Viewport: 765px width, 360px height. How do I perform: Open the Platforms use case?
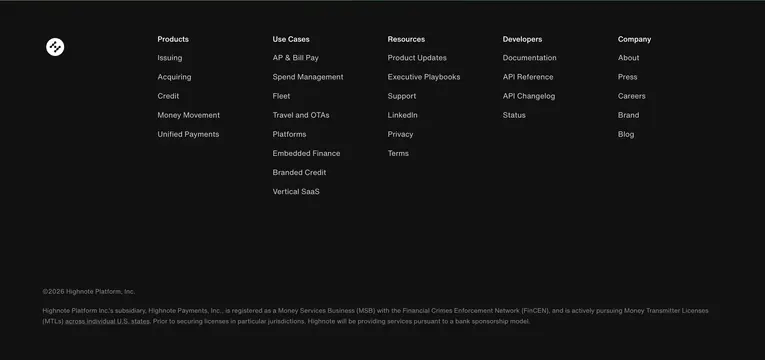point(289,134)
